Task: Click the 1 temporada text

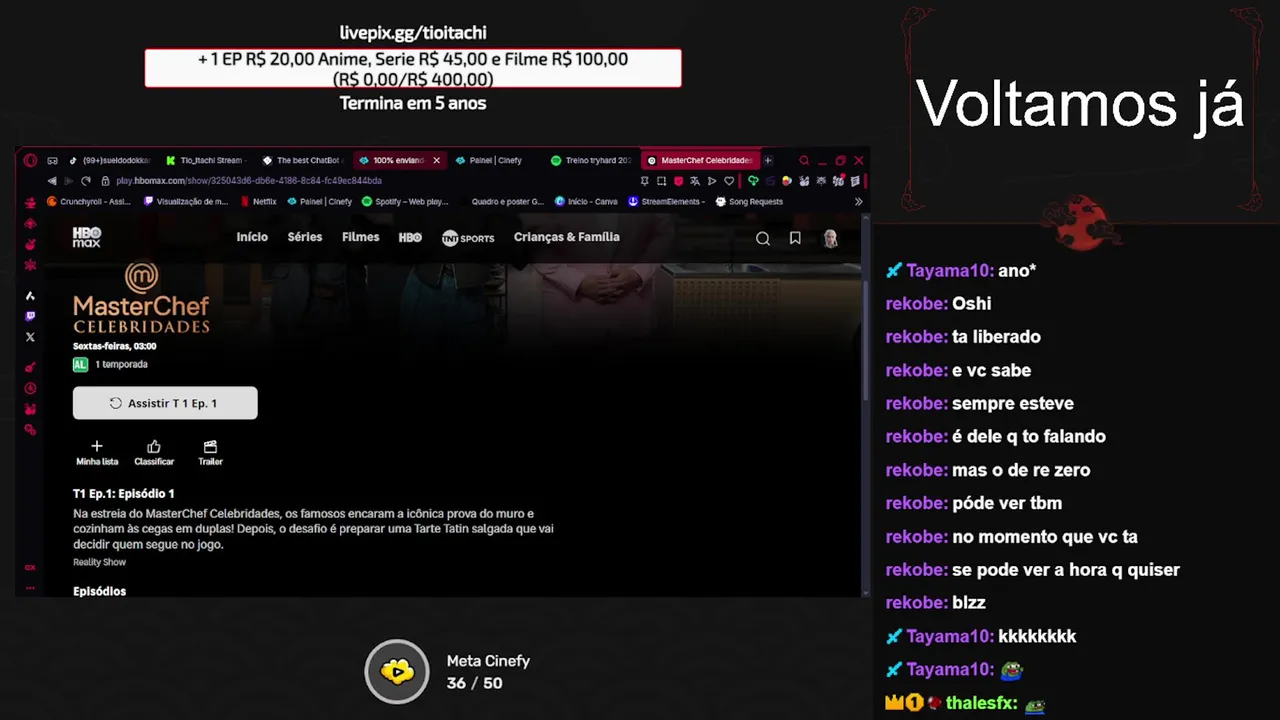Action: click(121, 364)
